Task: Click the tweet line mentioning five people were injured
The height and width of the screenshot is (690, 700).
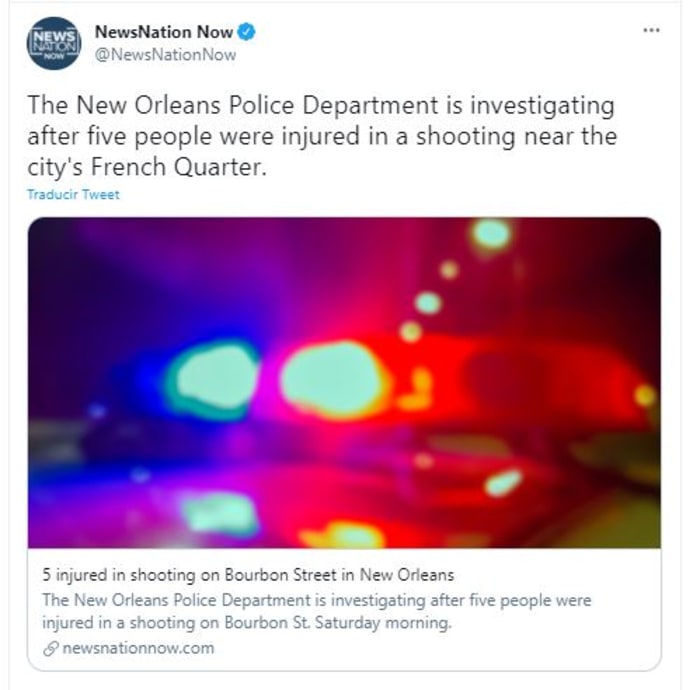Action: (322, 136)
